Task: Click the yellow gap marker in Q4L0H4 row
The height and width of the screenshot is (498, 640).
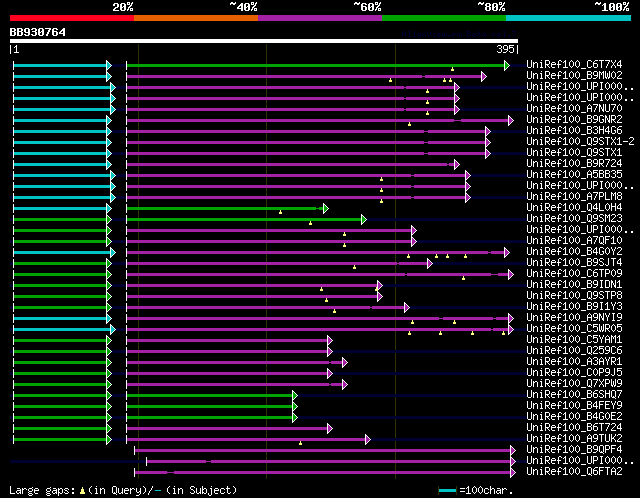Action: point(280,212)
